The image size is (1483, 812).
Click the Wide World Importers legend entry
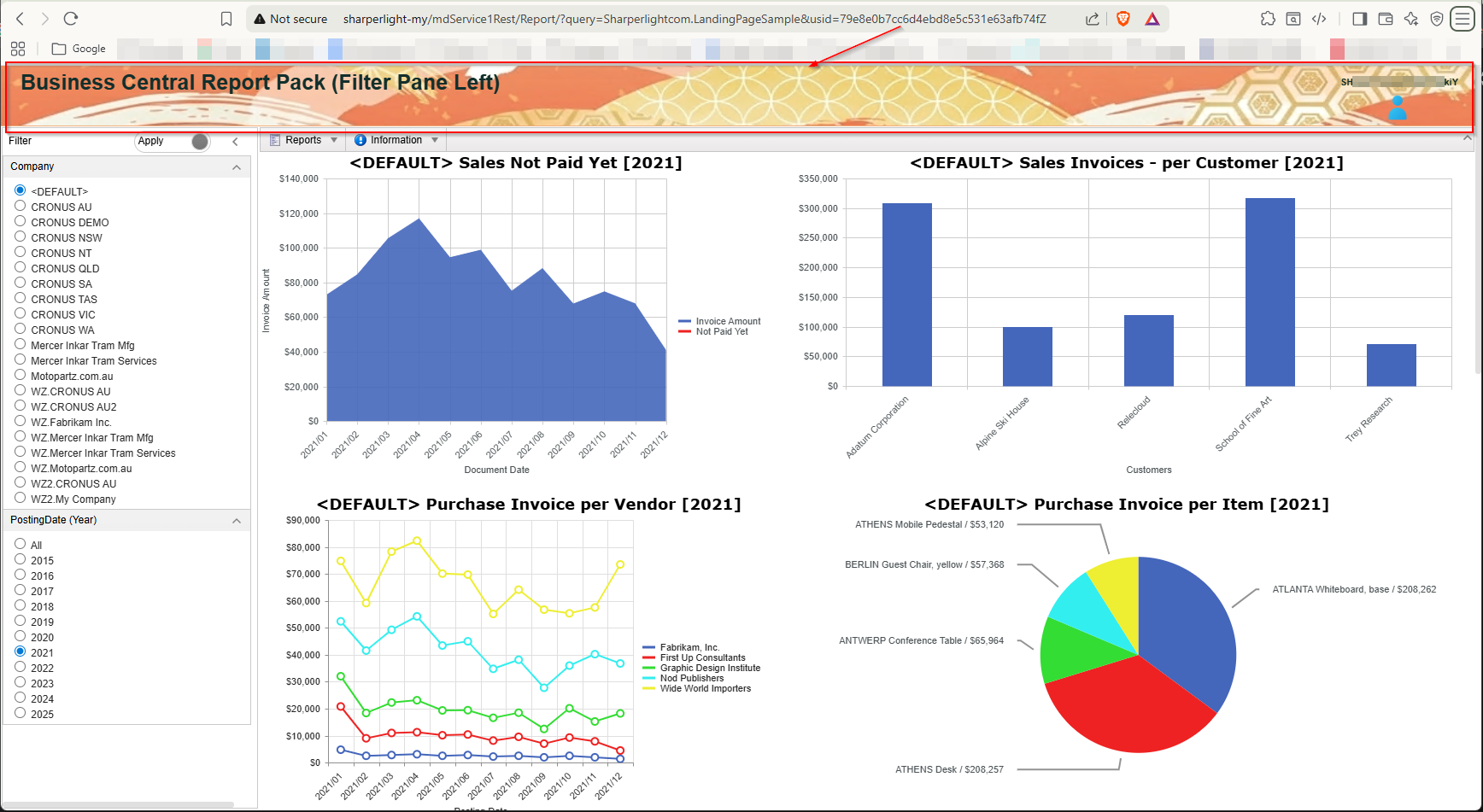coord(697,688)
